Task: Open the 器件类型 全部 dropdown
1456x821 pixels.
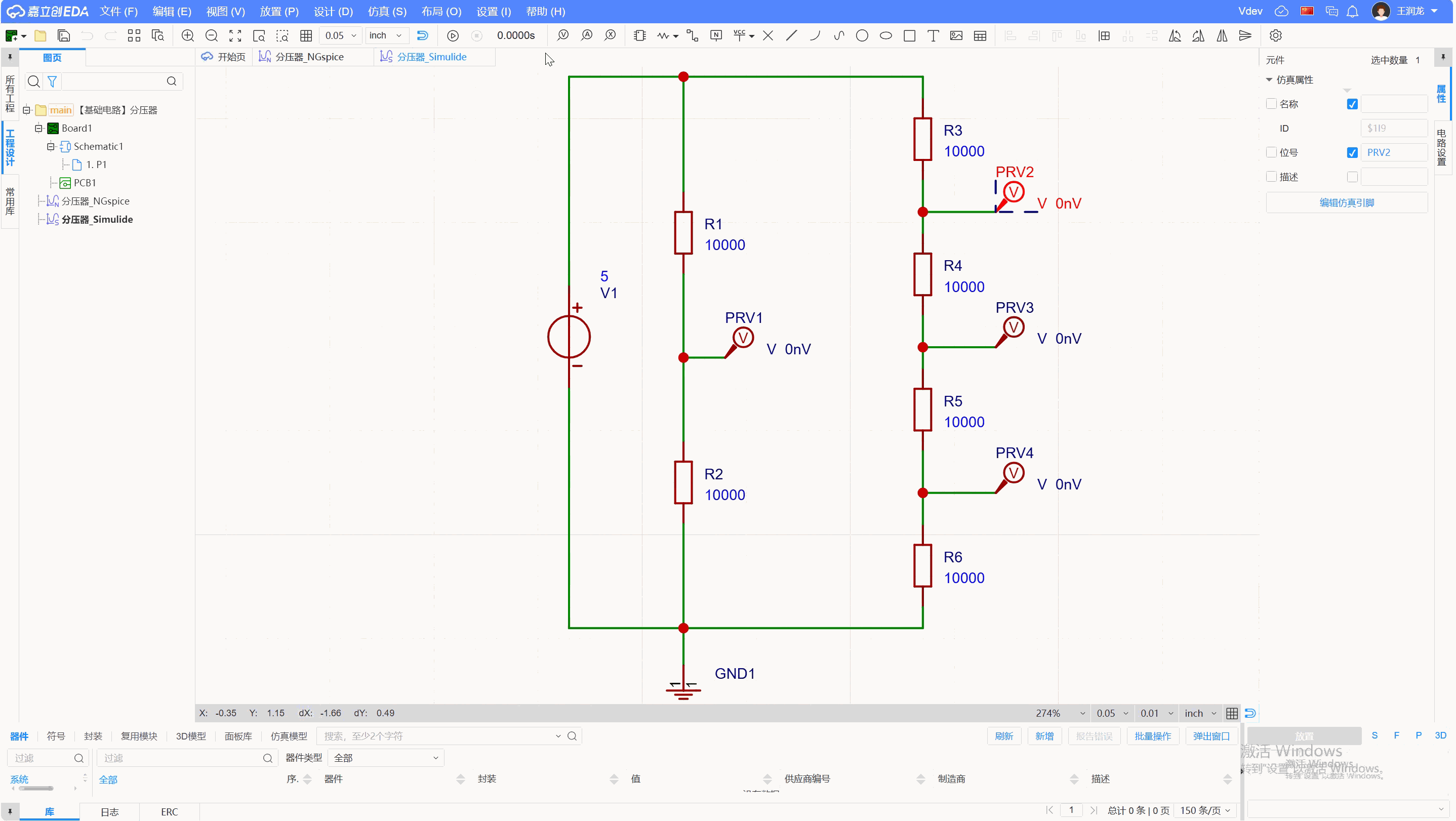Action: click(x=385, y=758)
